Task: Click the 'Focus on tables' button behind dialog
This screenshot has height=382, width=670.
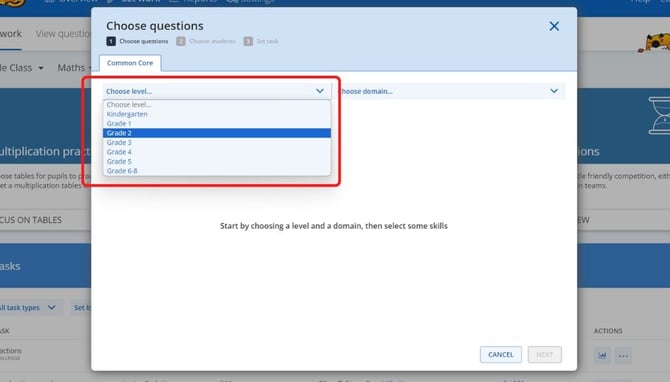Action: coord(31,220)
